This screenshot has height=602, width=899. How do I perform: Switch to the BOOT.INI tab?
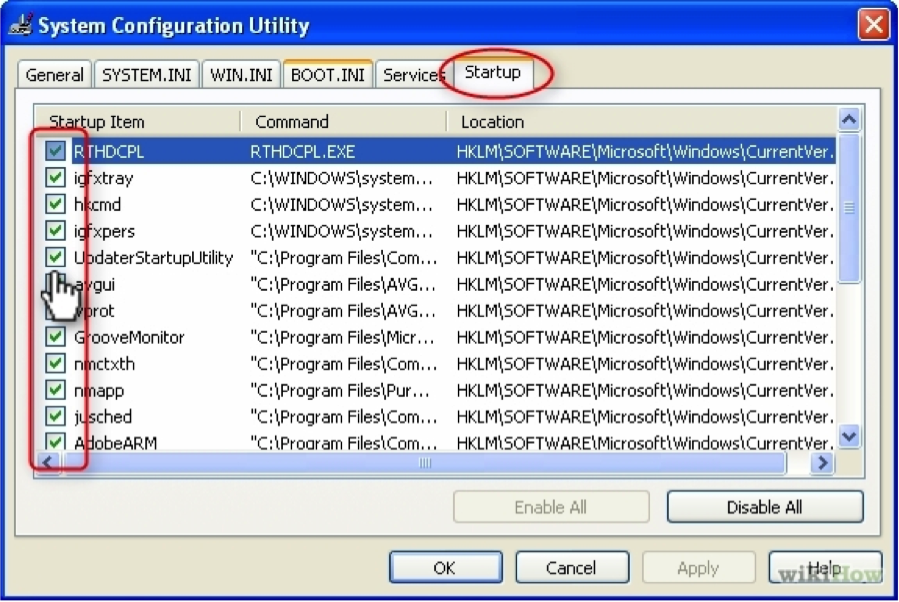coord(328,75)
